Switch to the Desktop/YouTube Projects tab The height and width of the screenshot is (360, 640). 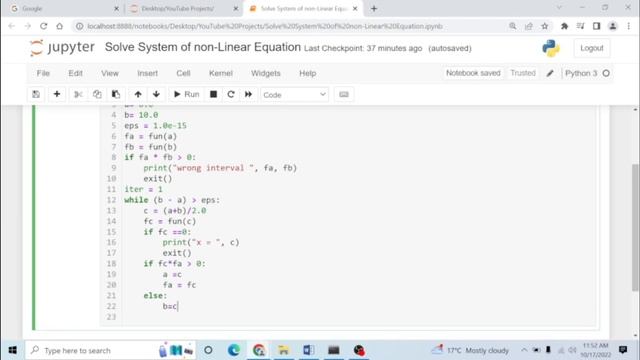183,9
